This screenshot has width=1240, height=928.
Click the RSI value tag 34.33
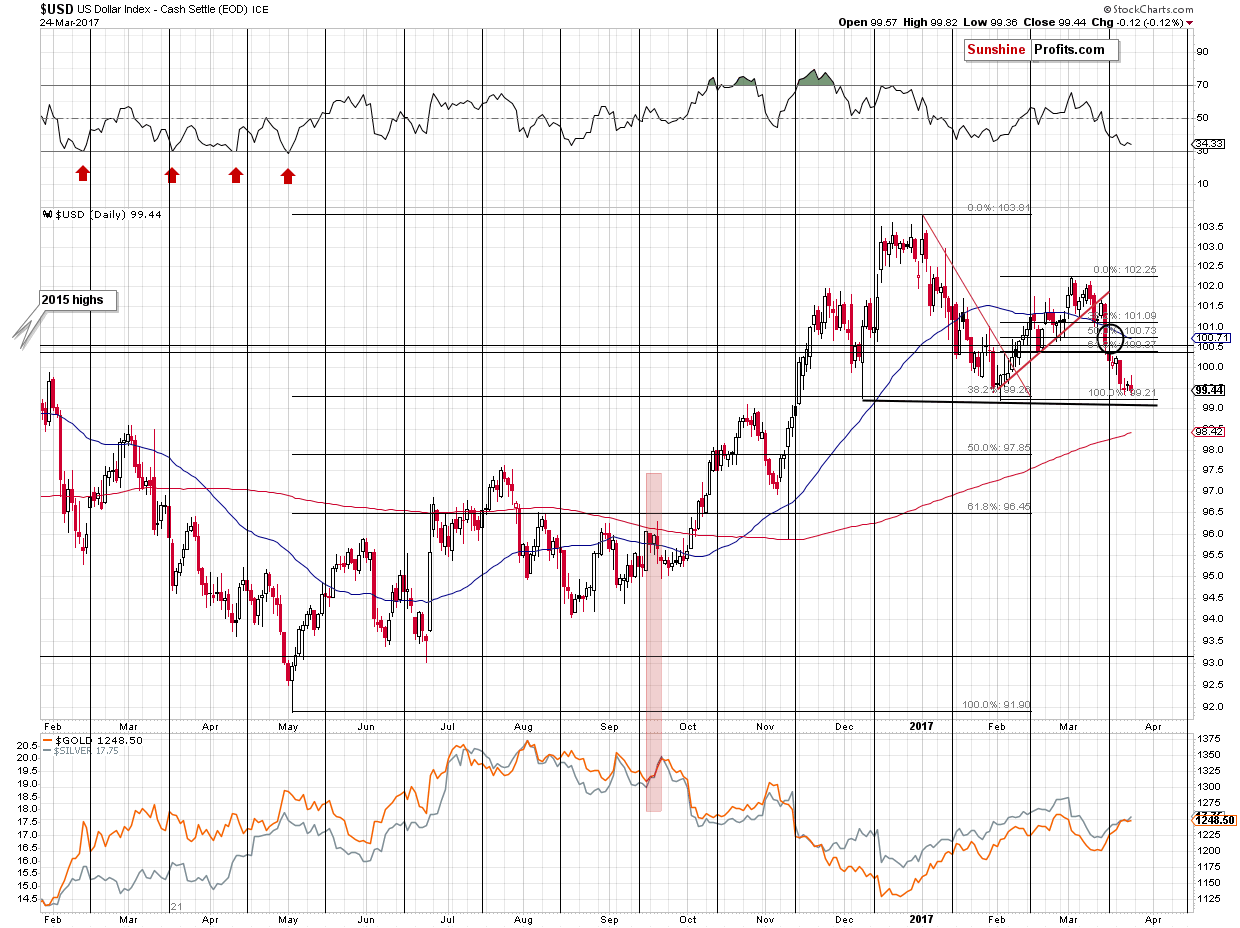(1210, 146)
